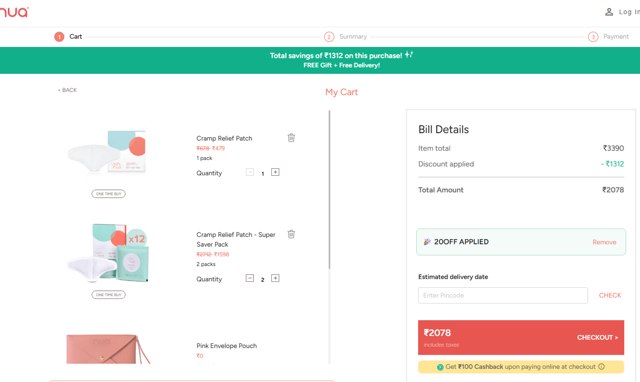Go to the Payment step

coord(608,37)
